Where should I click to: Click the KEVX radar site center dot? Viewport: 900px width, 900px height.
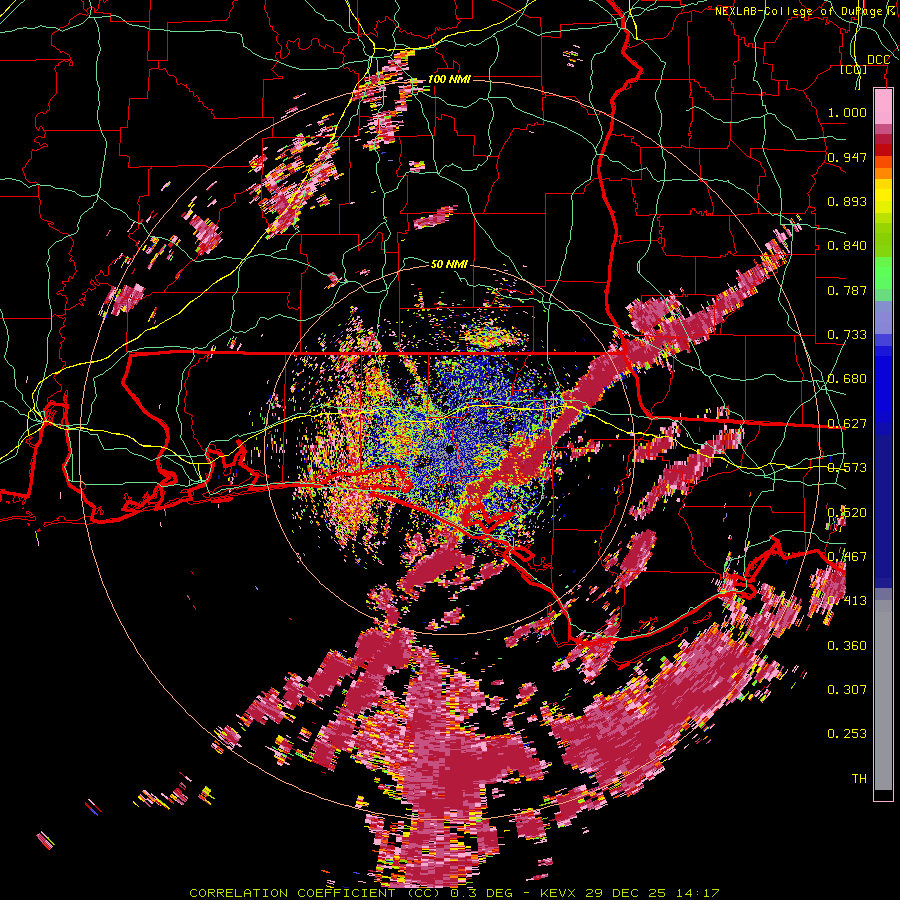coord(449,449)
